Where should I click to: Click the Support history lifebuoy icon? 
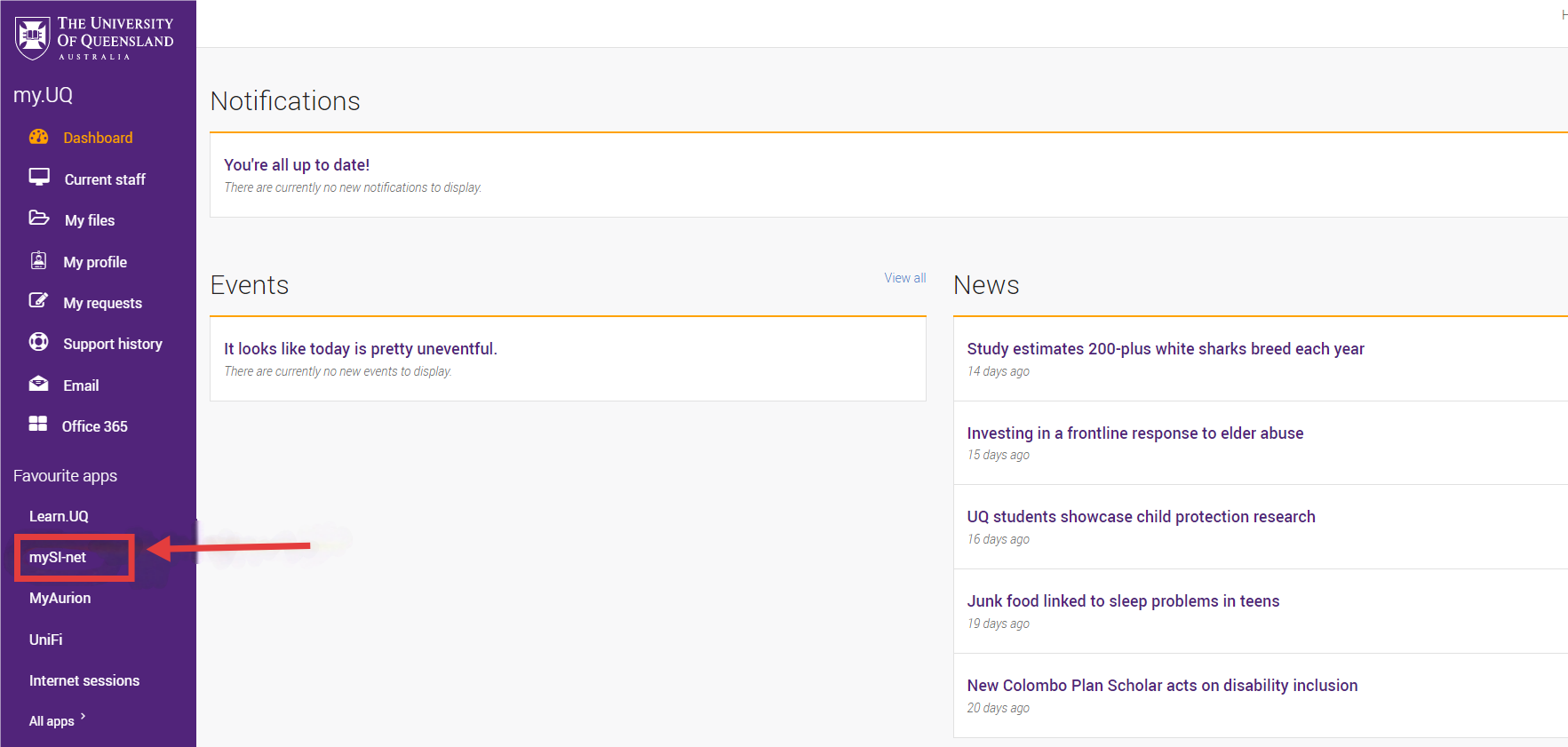[x=39, y=342]
